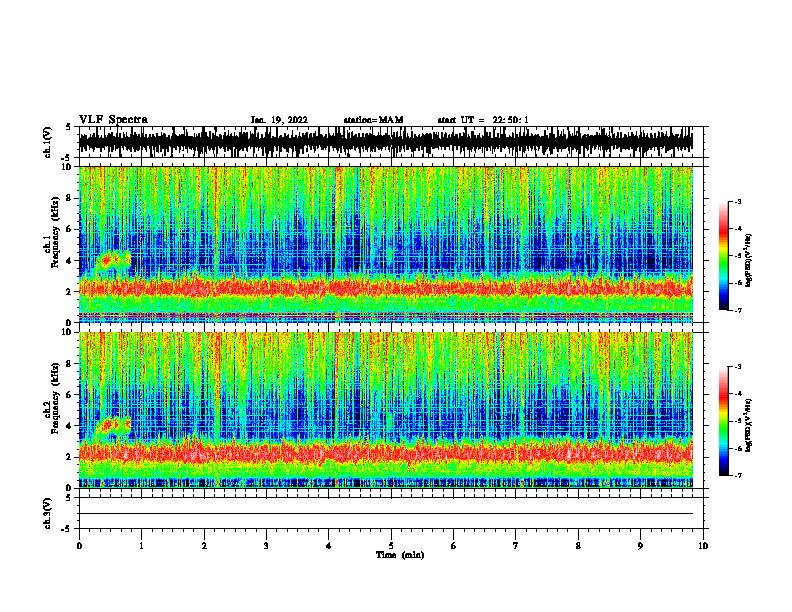This screenshot has width=792, height=612.
Task: Click the 'VLF Spectra' plot title
Action: coord(113,120)
